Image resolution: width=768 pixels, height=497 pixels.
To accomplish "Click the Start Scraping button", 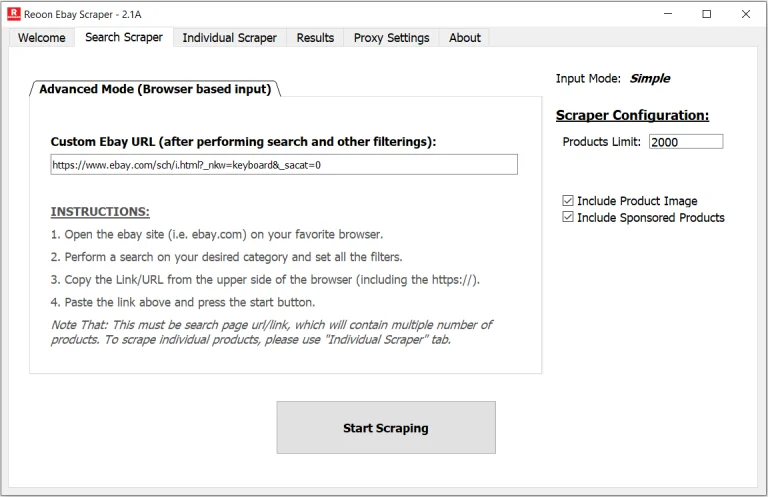I will click(x=386, y=427).
